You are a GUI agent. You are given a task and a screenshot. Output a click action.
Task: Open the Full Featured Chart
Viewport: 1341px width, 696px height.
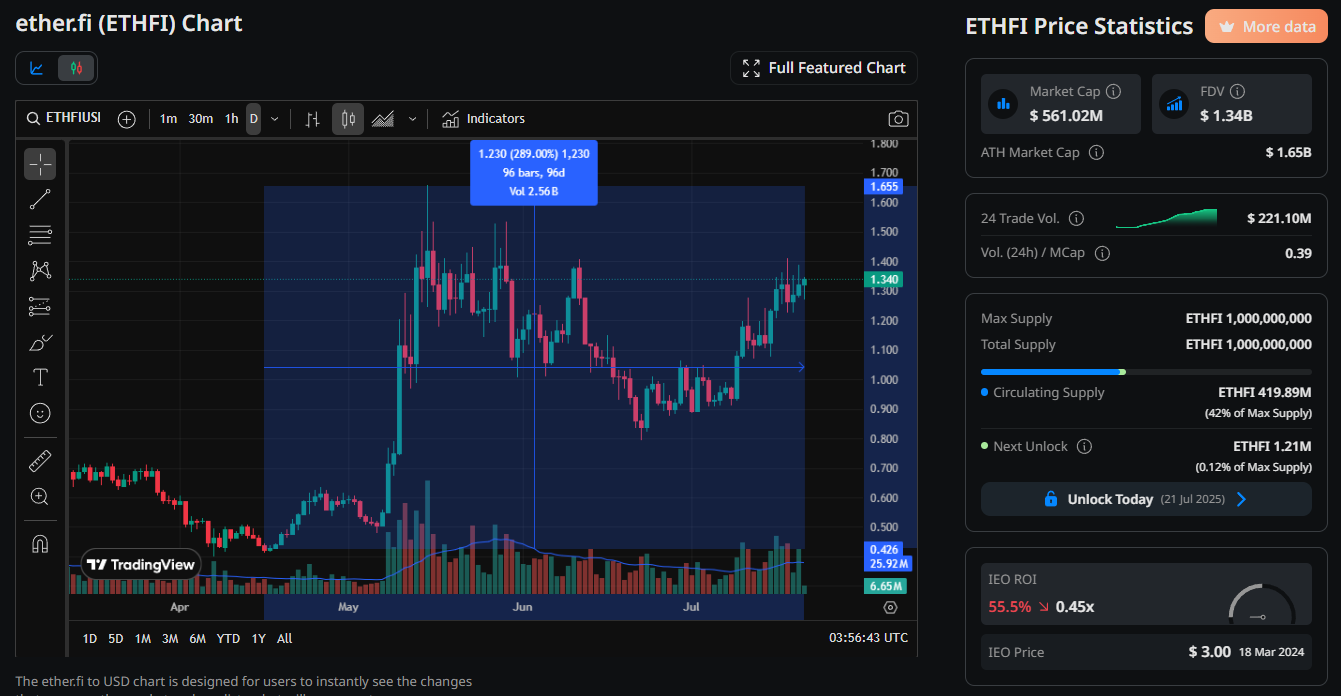coord(824,68)
